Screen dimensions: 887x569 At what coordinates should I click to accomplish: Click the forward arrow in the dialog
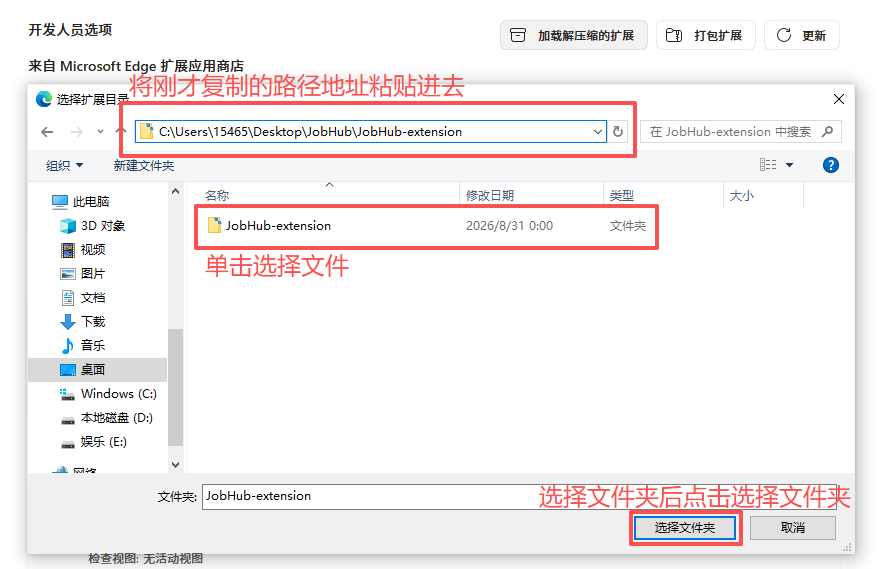77,132
